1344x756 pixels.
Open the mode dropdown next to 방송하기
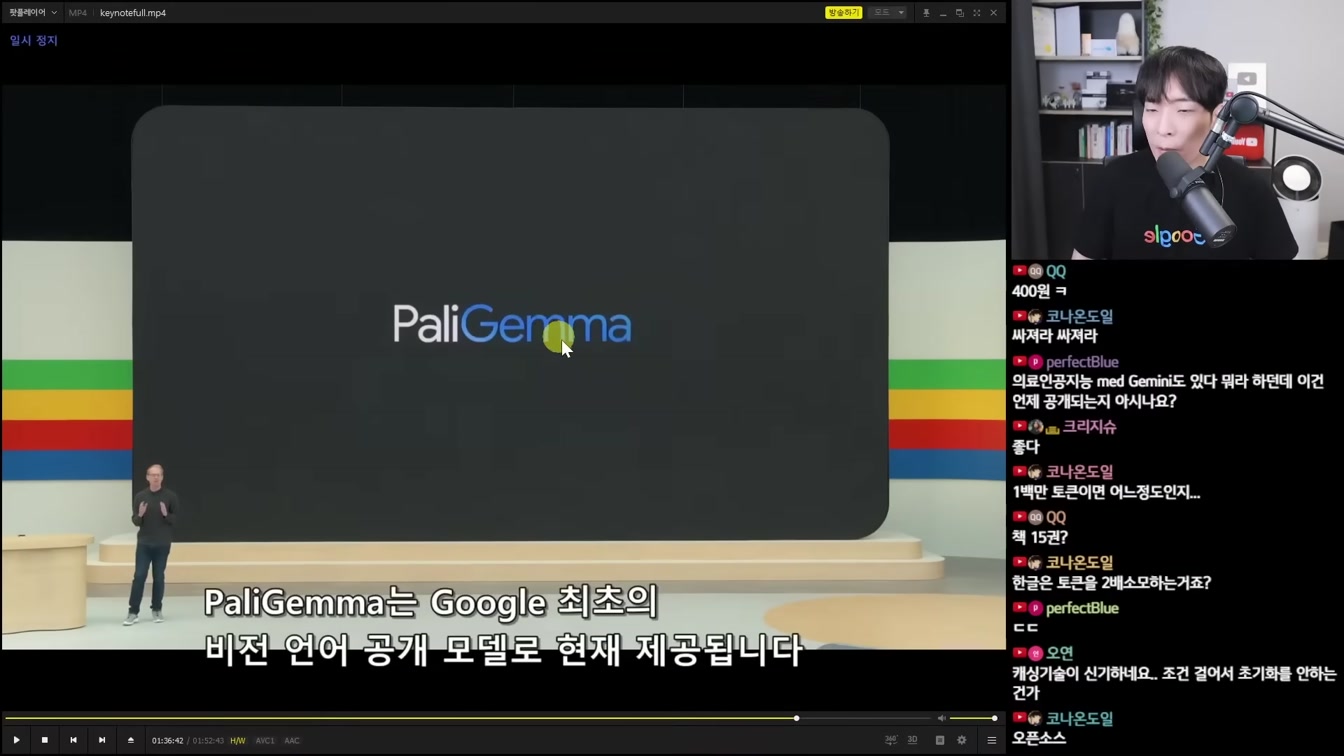888,13
